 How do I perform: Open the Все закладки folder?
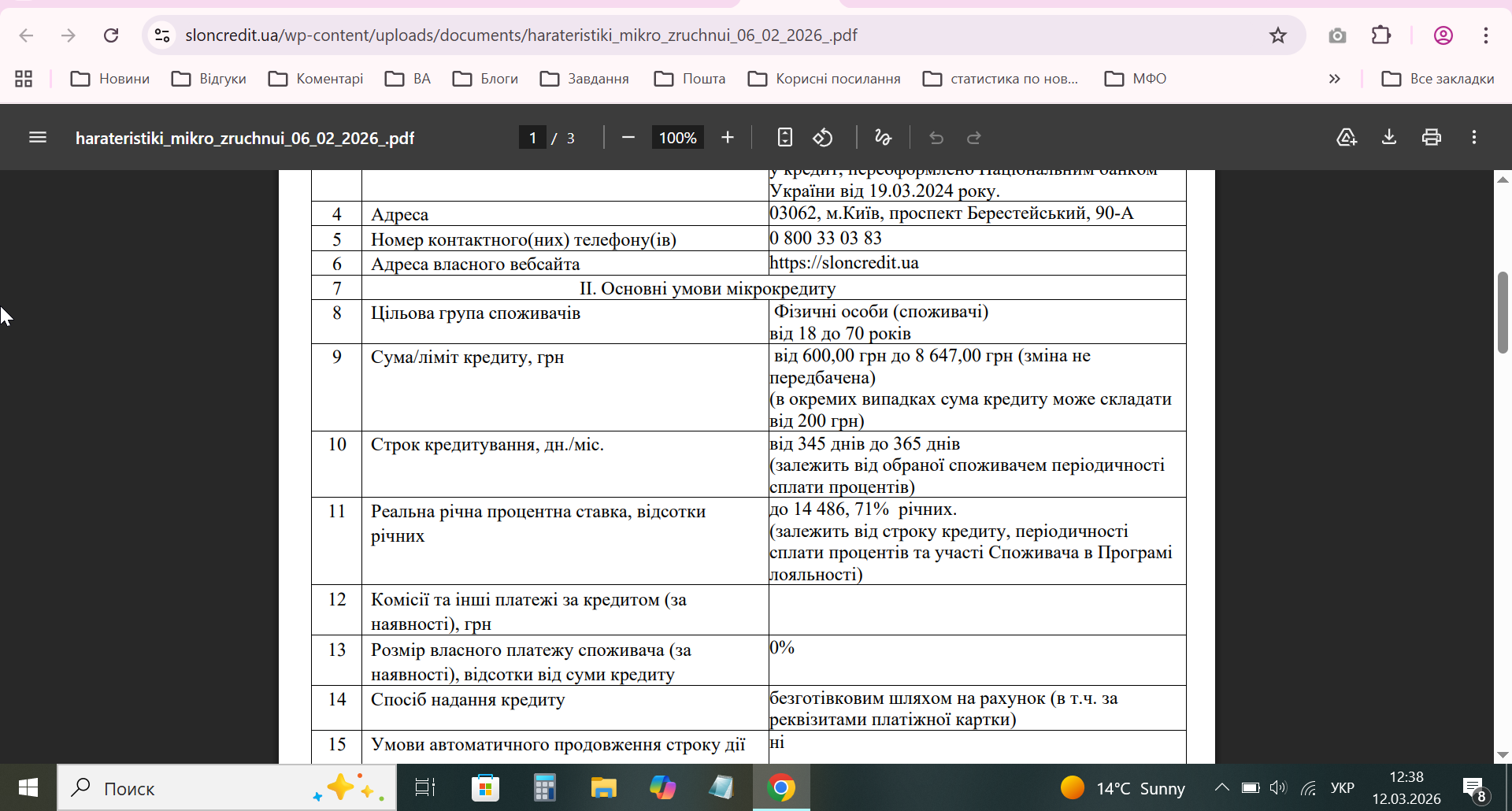pos(1438,79)
